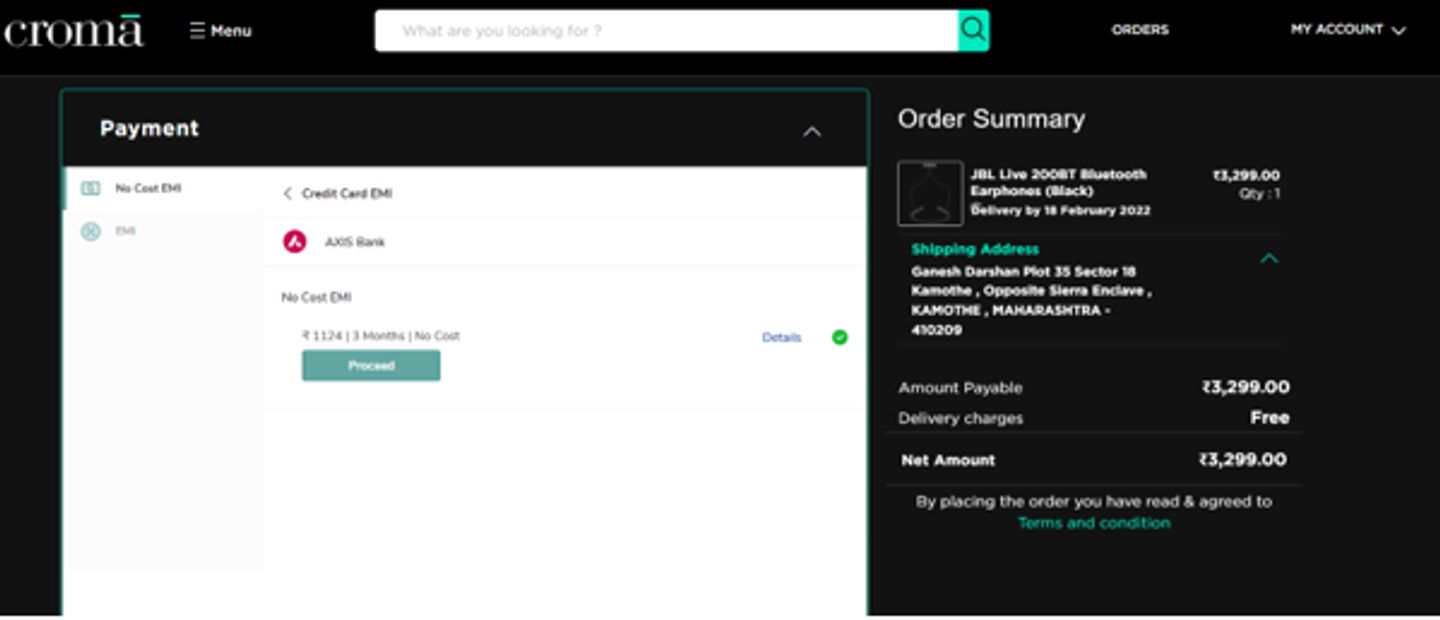The image size is (1440, 620).
Task: Collapse the Shipping Address chevron
Action: pos(1269,258)
